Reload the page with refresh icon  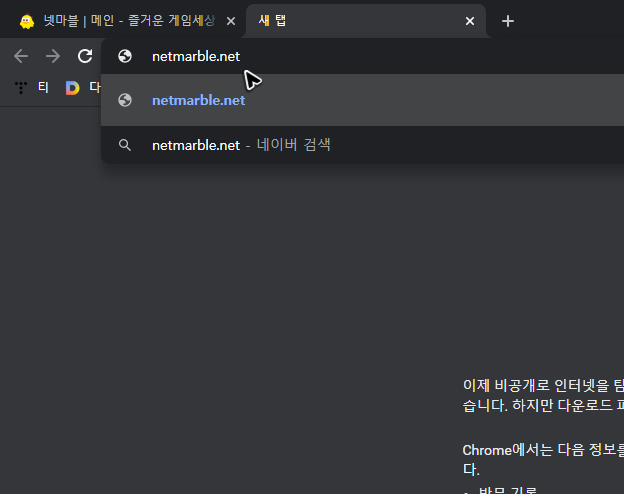85,56
